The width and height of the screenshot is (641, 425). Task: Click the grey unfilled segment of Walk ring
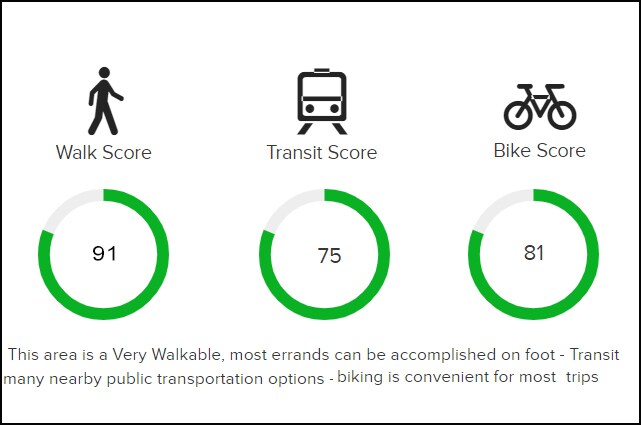pos(62,207)
